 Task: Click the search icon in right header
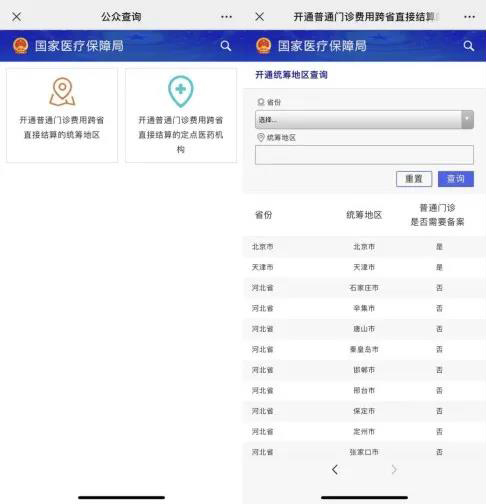click(469, 46)
